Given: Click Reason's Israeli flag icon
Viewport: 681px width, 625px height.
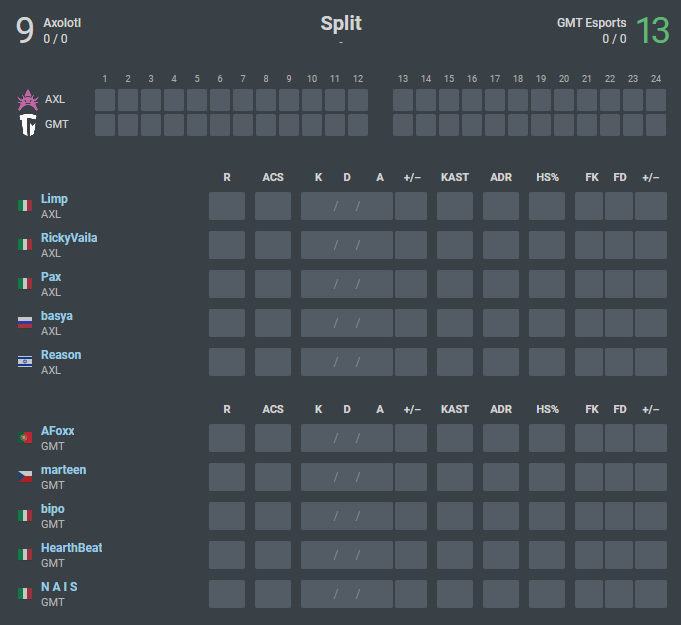Looking at the screenshot, I should 25,361.
